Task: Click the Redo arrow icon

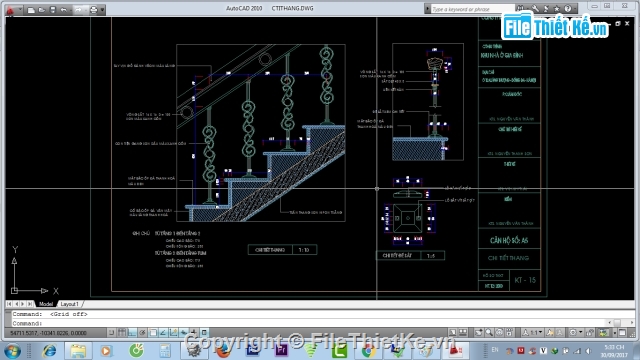Action: pos(78,10)
